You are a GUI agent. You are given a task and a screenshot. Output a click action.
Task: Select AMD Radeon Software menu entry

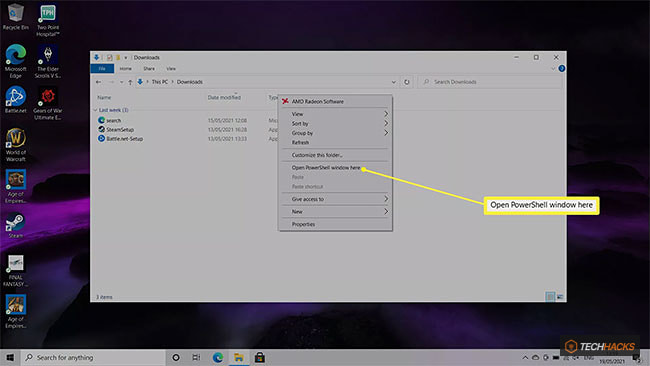pos(335,102)
